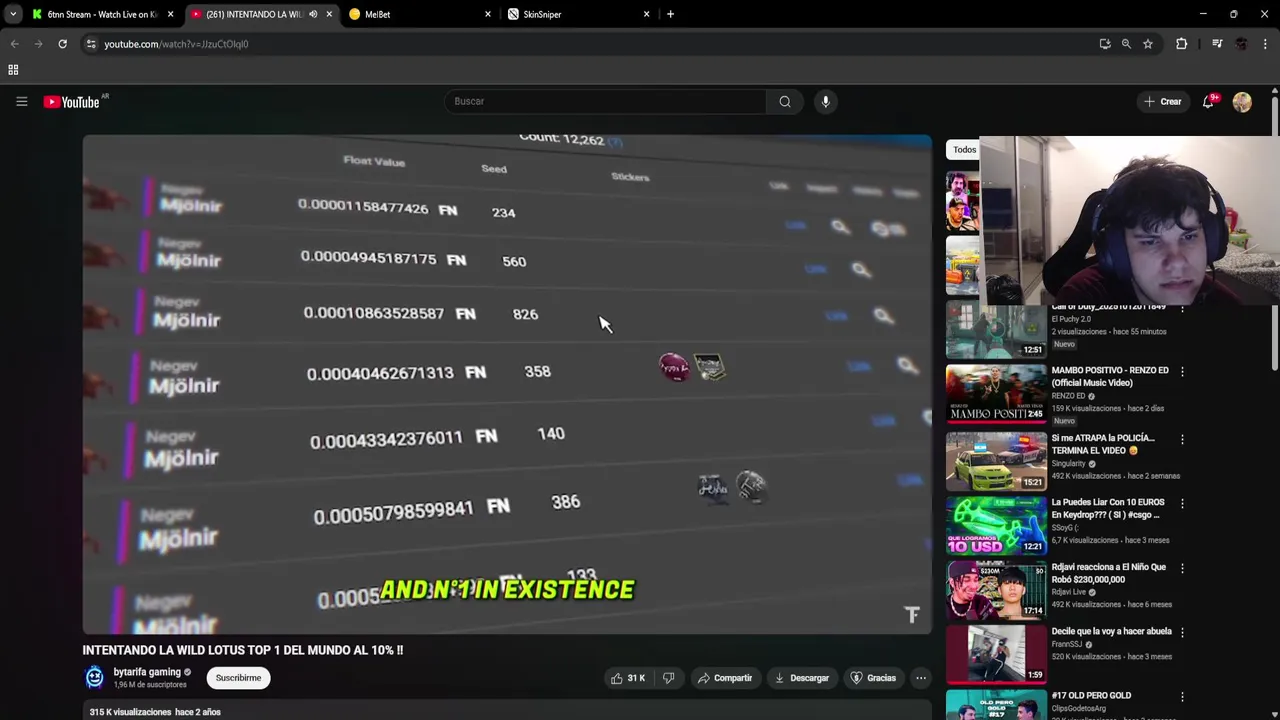Share the video with Compartir
This screenshot has height=720, width=1280.
pyautogui.click(x=725, y=678)
